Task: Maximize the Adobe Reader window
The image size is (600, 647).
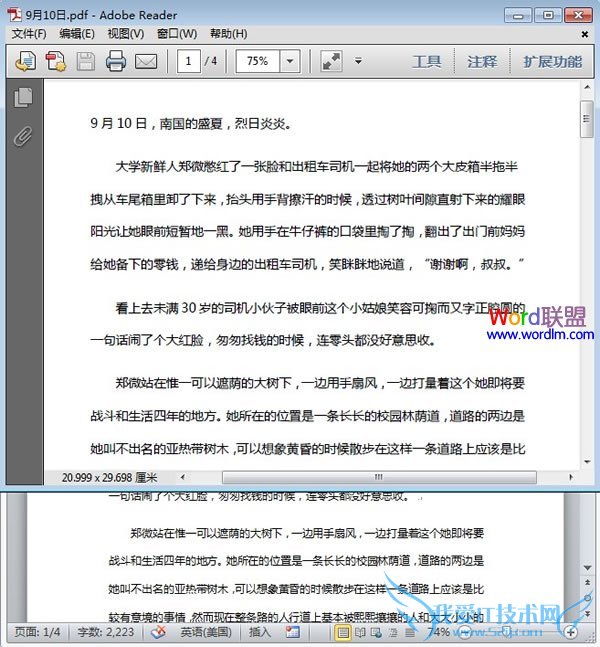Action: coord(548,16)
